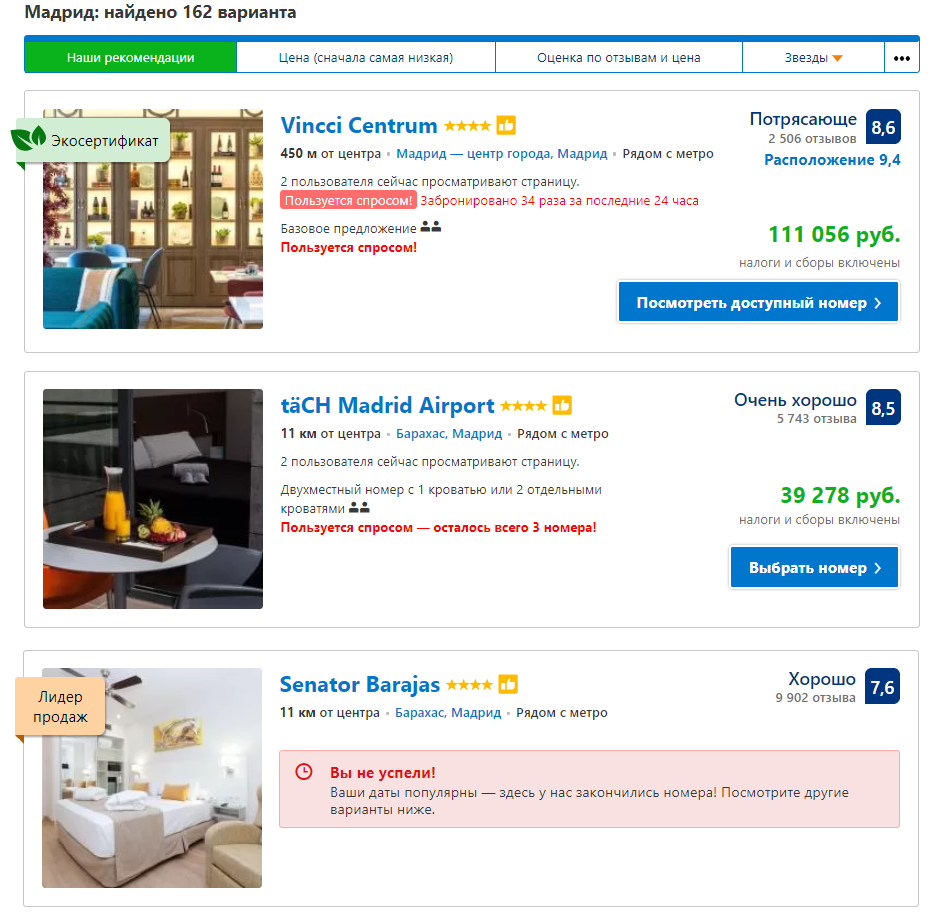Viewport: 931px width, 922px height.
Task: Click thumbs-up preferred icon beside Senator Barajas
Action: [x=508, y=685]
